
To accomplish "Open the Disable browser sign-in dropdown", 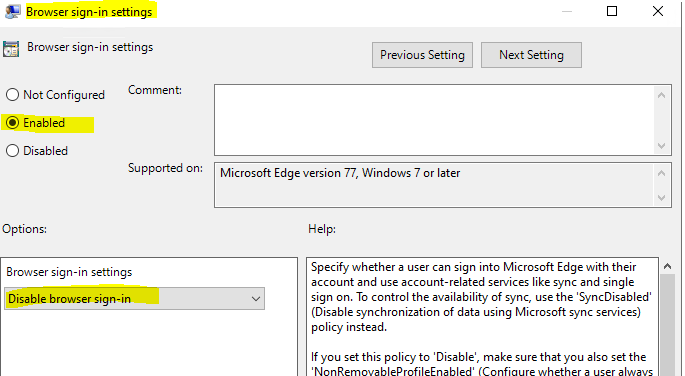I will point(135,299).
